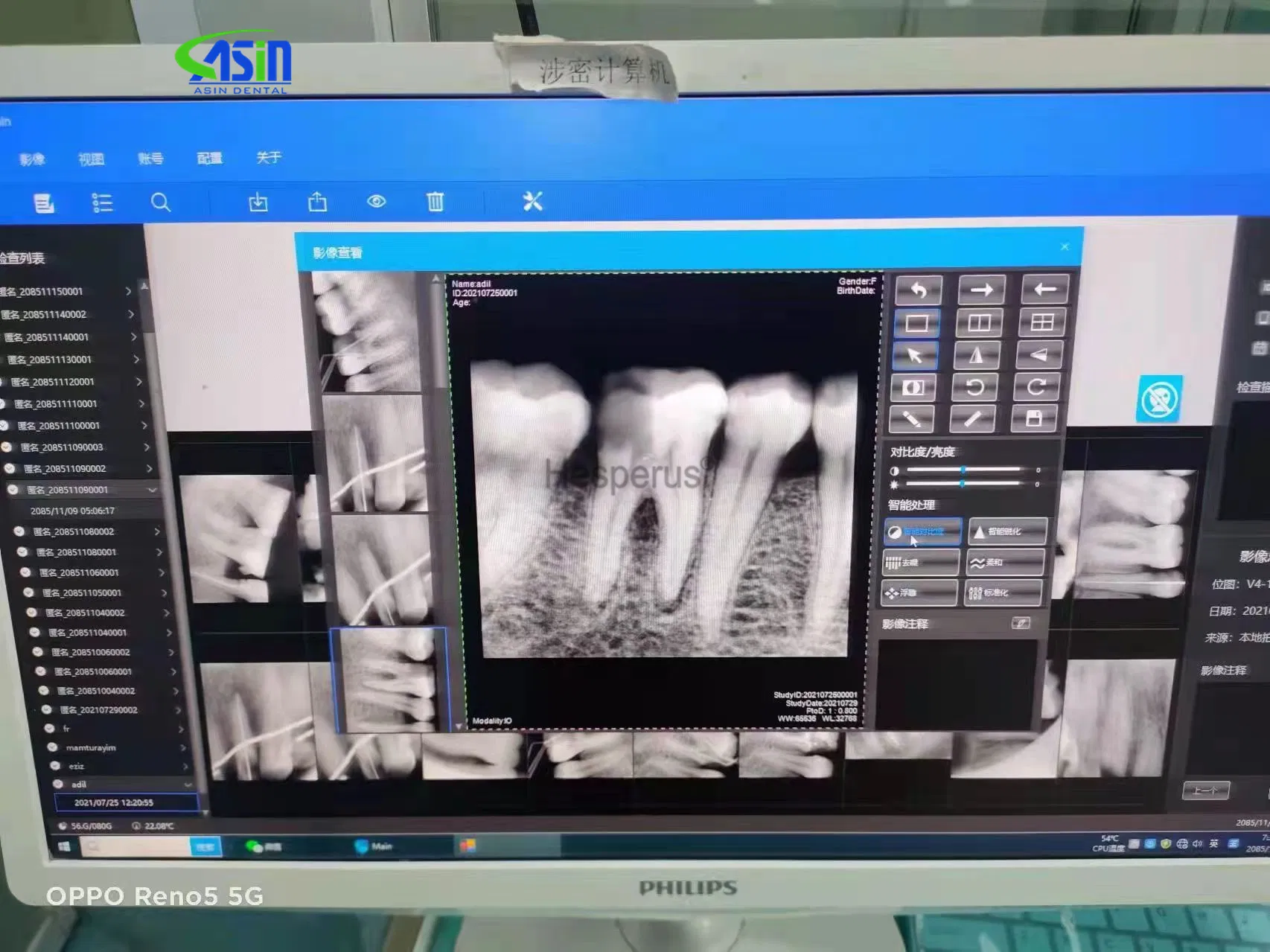The height and width of the screenshot is (952, 1270).
Task: Activate the arrow selection tool
Action: [x=915, y=355]
